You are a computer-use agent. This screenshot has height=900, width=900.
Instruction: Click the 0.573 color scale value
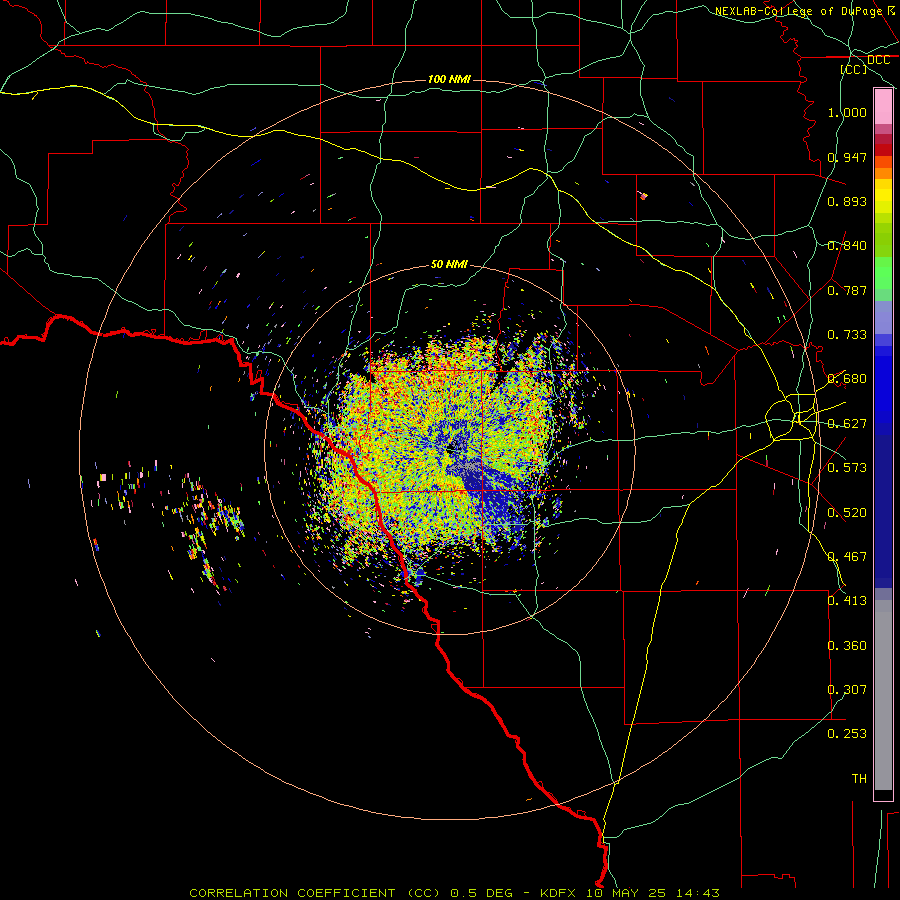coord(847,468)
